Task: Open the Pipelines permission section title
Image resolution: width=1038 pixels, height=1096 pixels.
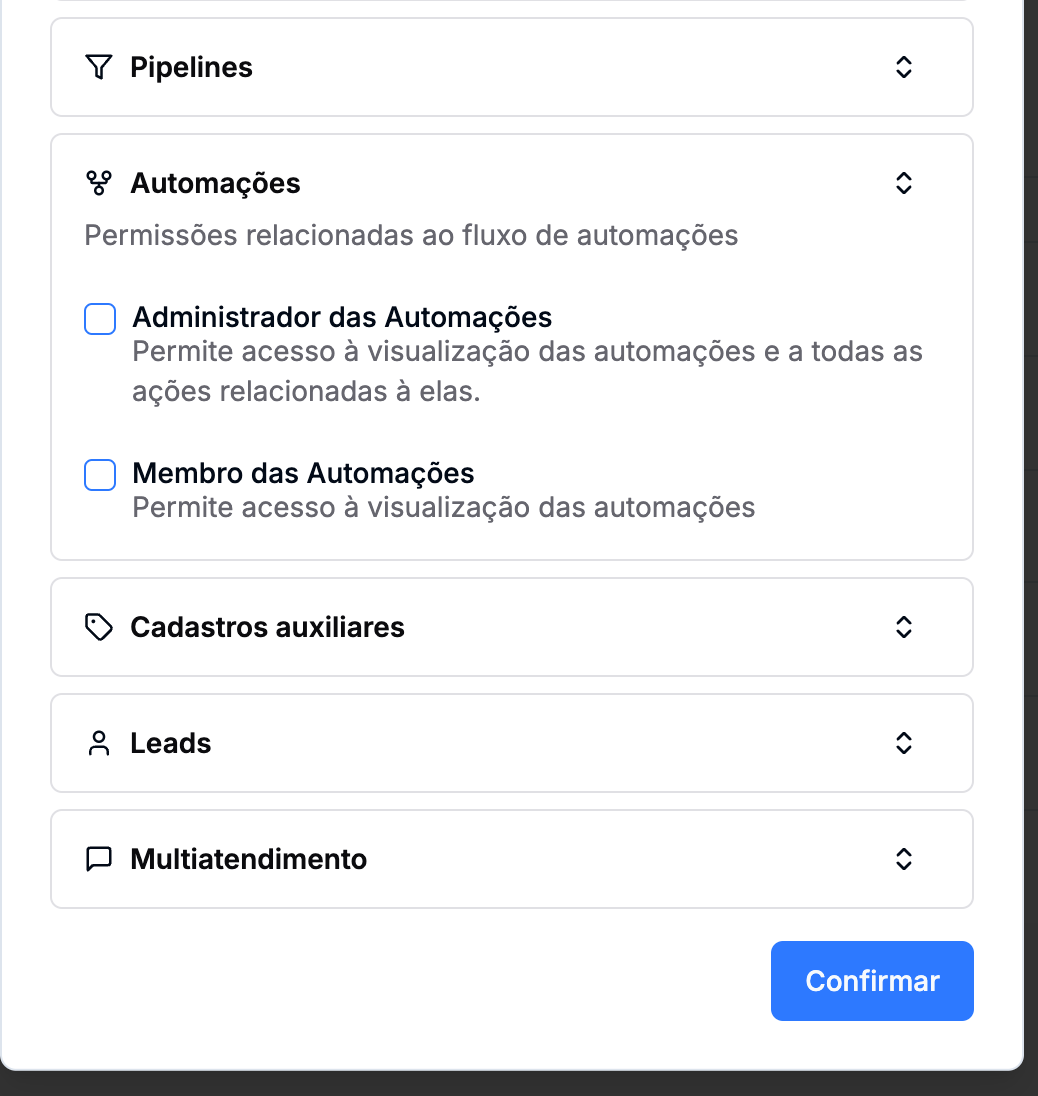Action: (x=191, y=68)
